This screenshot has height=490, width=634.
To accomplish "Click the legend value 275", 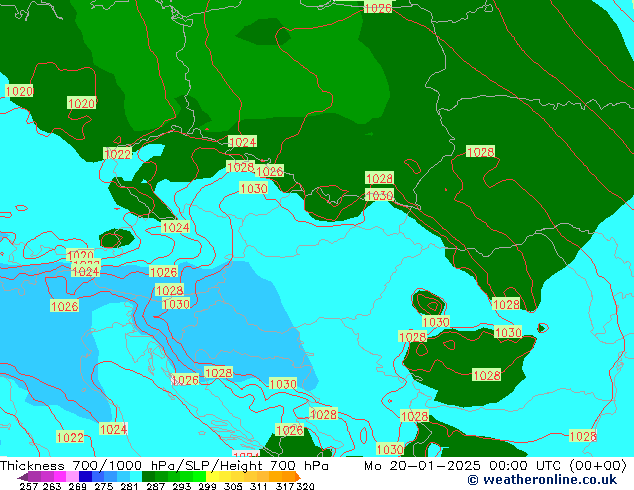I will click(x=104, y=486).
